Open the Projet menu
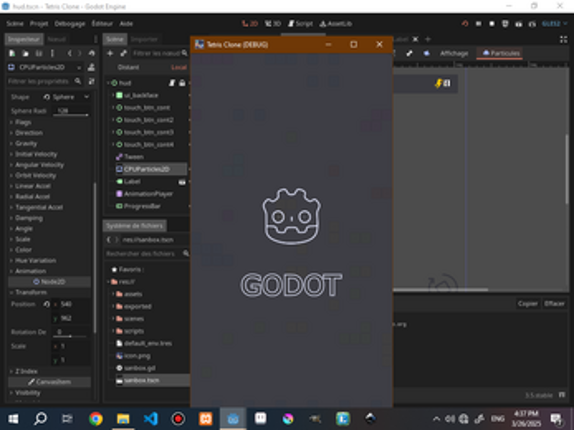The image size is (574, 430). coord(39,24)
